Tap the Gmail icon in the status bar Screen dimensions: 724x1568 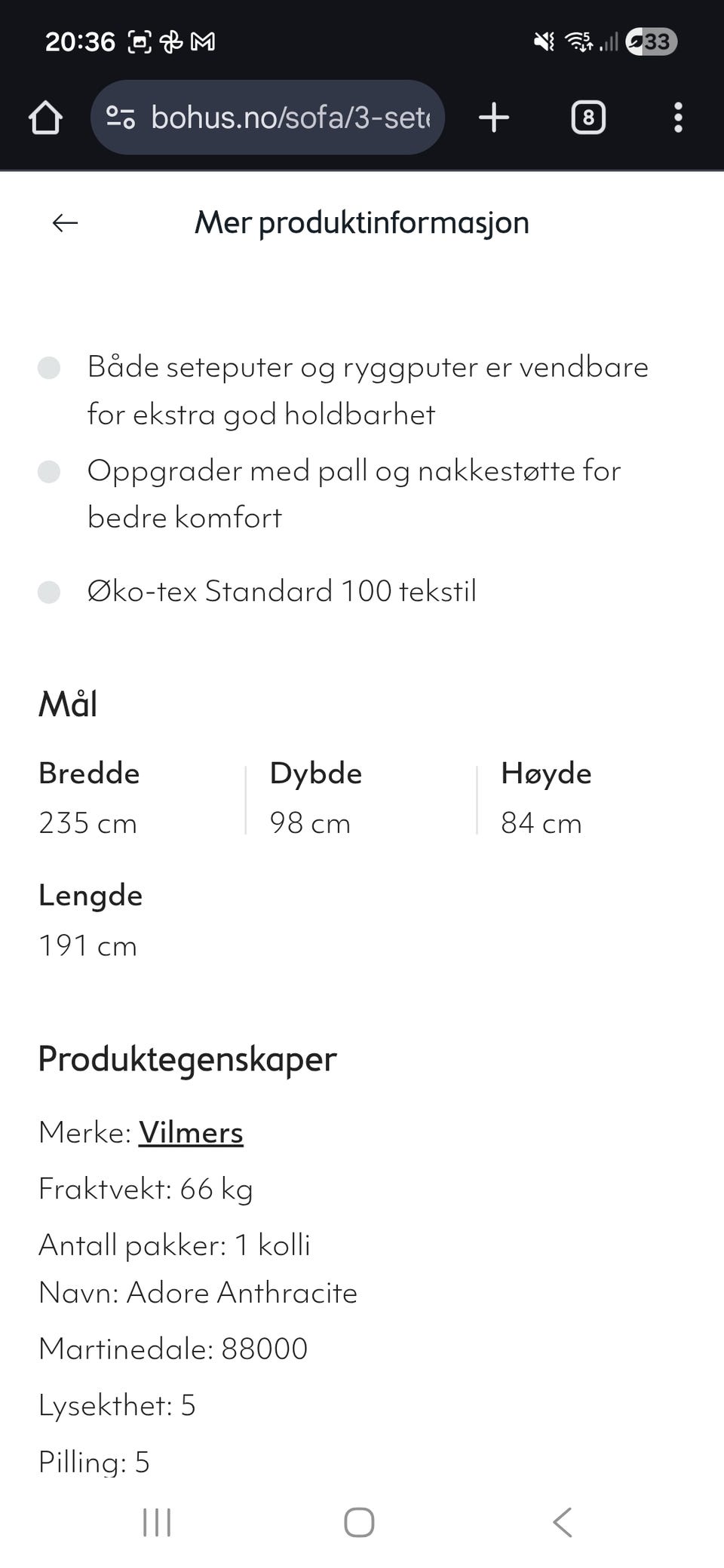(201, 41)
